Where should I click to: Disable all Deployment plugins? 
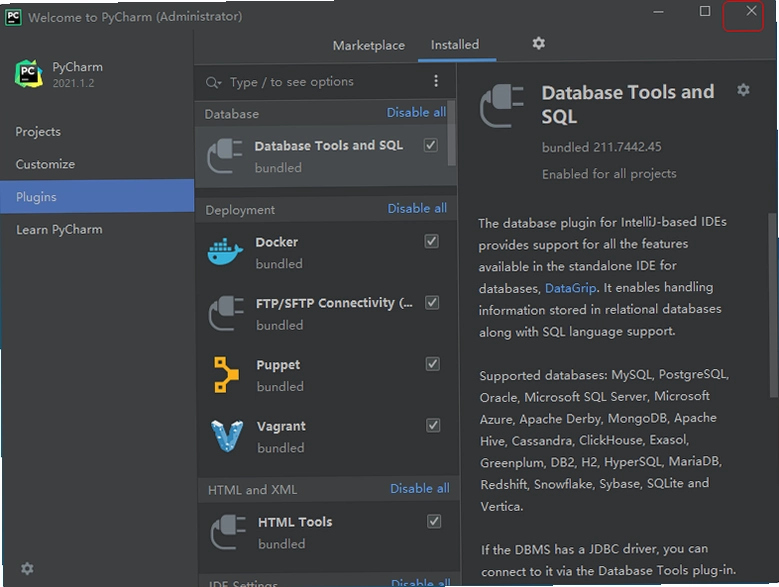(x=417, y=209)
